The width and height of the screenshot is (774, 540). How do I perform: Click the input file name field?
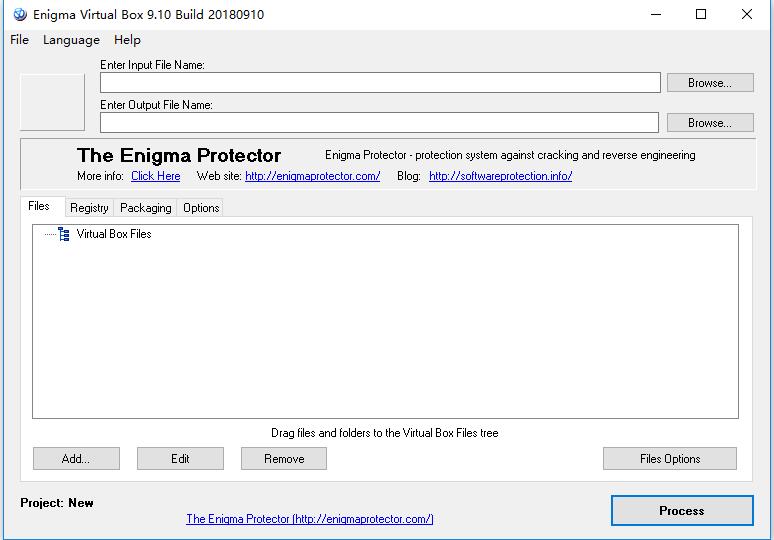(x=380, y=83)
